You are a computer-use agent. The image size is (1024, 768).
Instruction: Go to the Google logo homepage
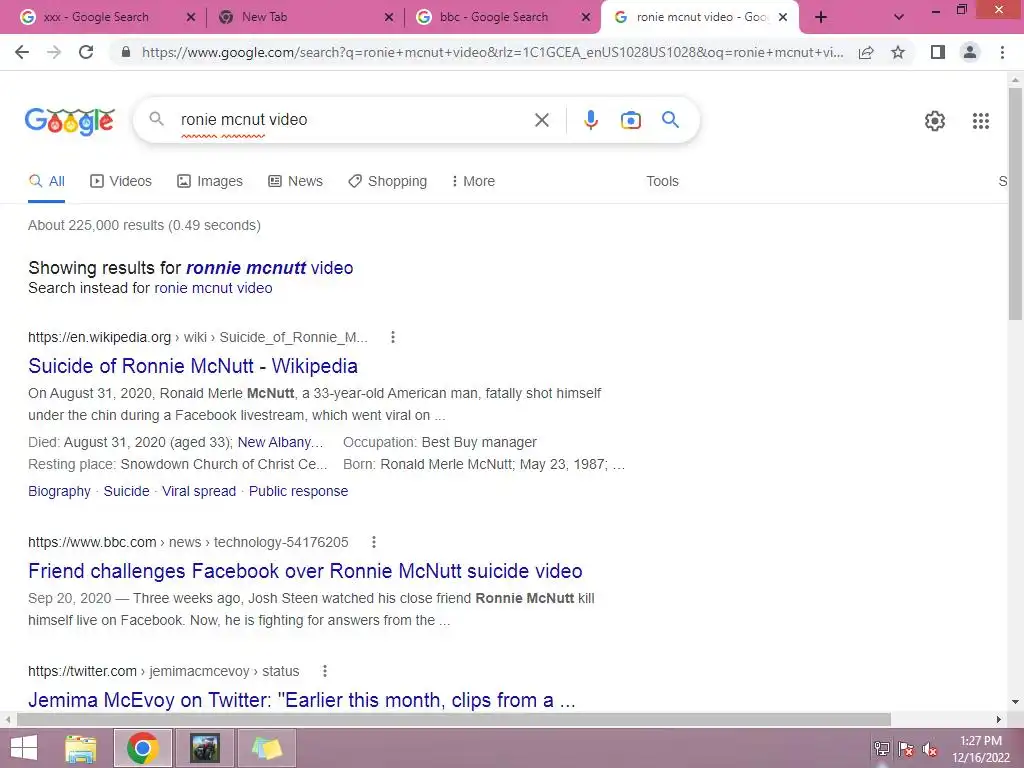coord(70,121)
